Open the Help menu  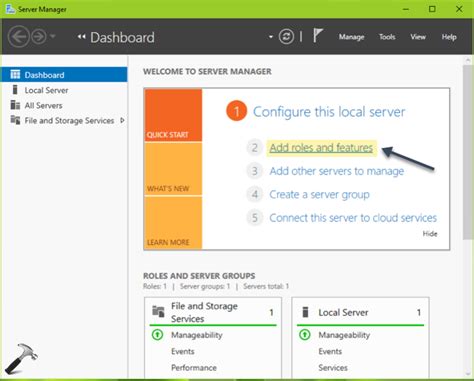tap(449, 37)
